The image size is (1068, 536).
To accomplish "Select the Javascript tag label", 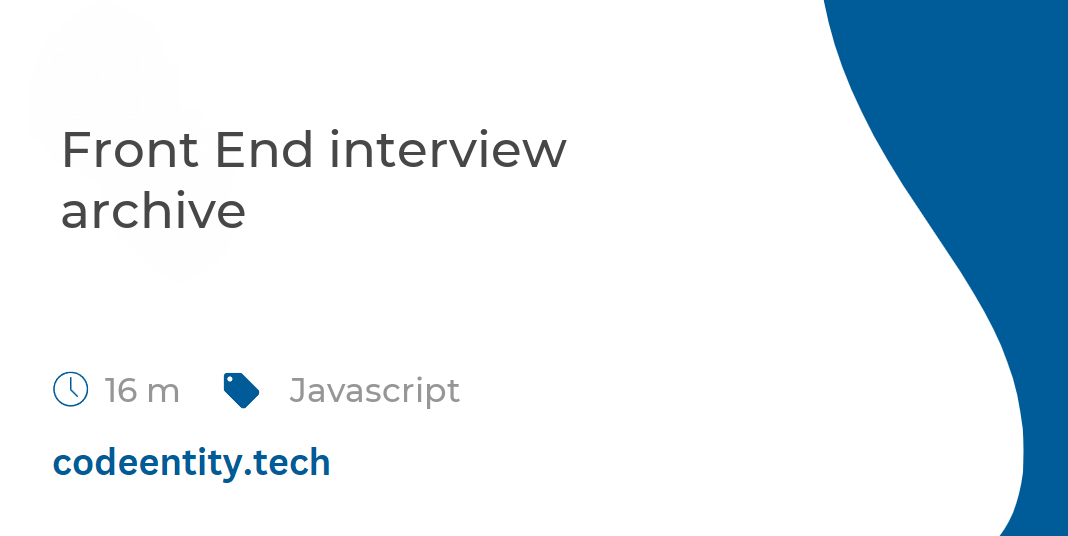I will 374,390.
